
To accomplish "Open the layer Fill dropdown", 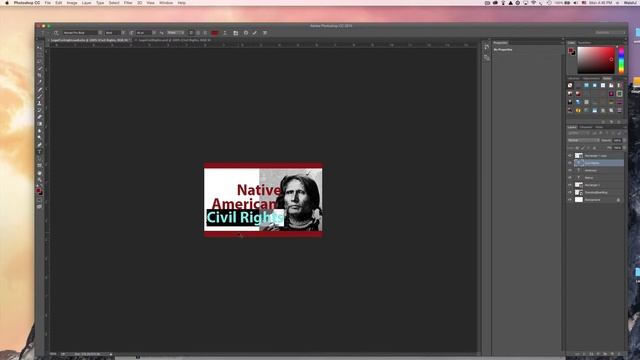I will click(625, 148).
